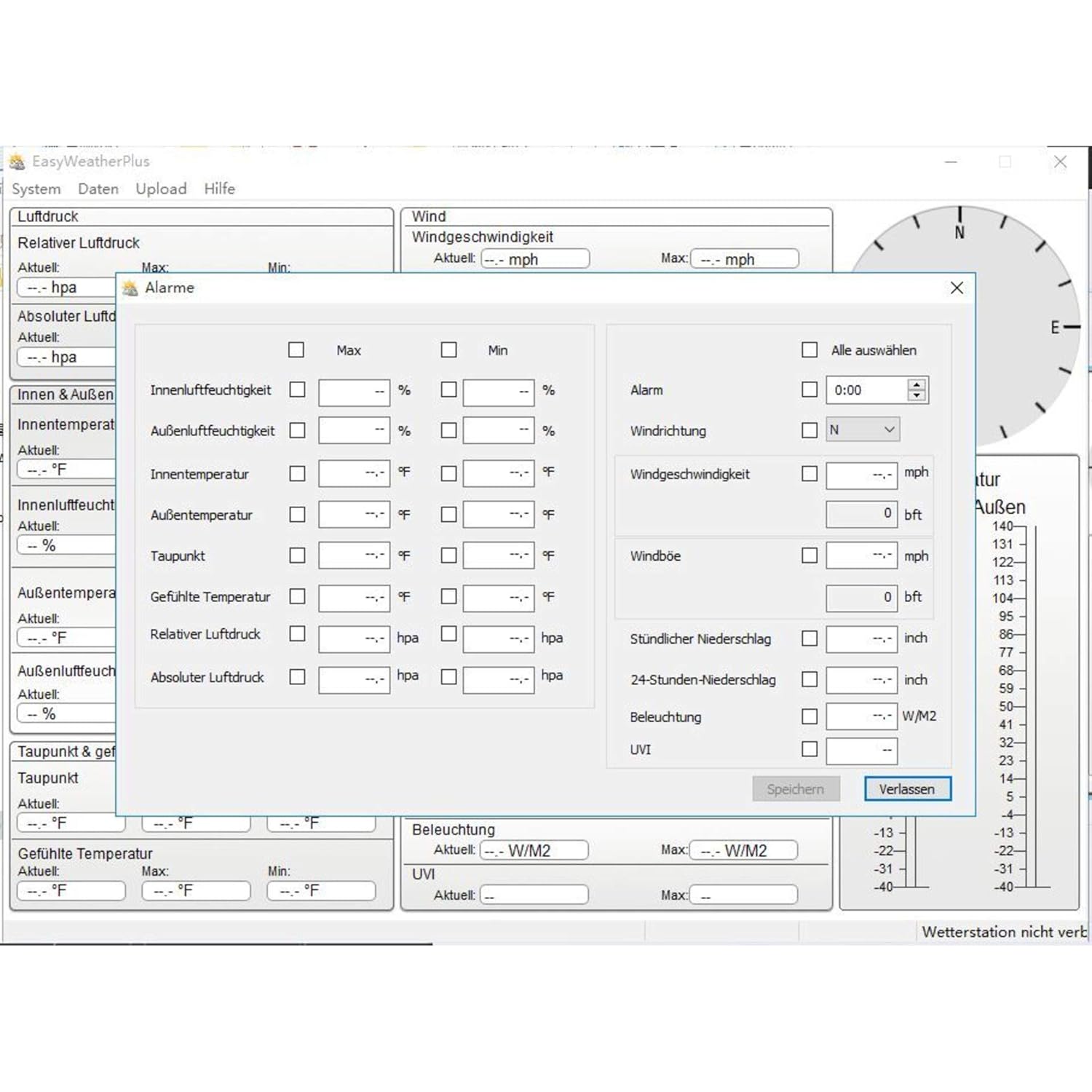
Task: Open the Upload menu
Action: [161, 189]
